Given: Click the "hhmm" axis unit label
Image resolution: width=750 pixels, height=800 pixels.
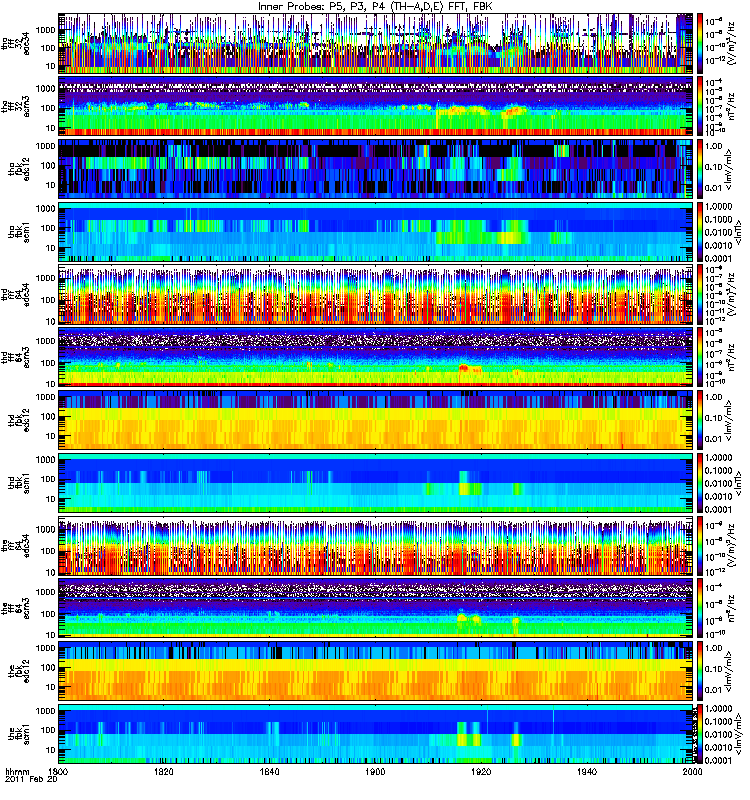Looking at the screenshot, I should point(17,771).
